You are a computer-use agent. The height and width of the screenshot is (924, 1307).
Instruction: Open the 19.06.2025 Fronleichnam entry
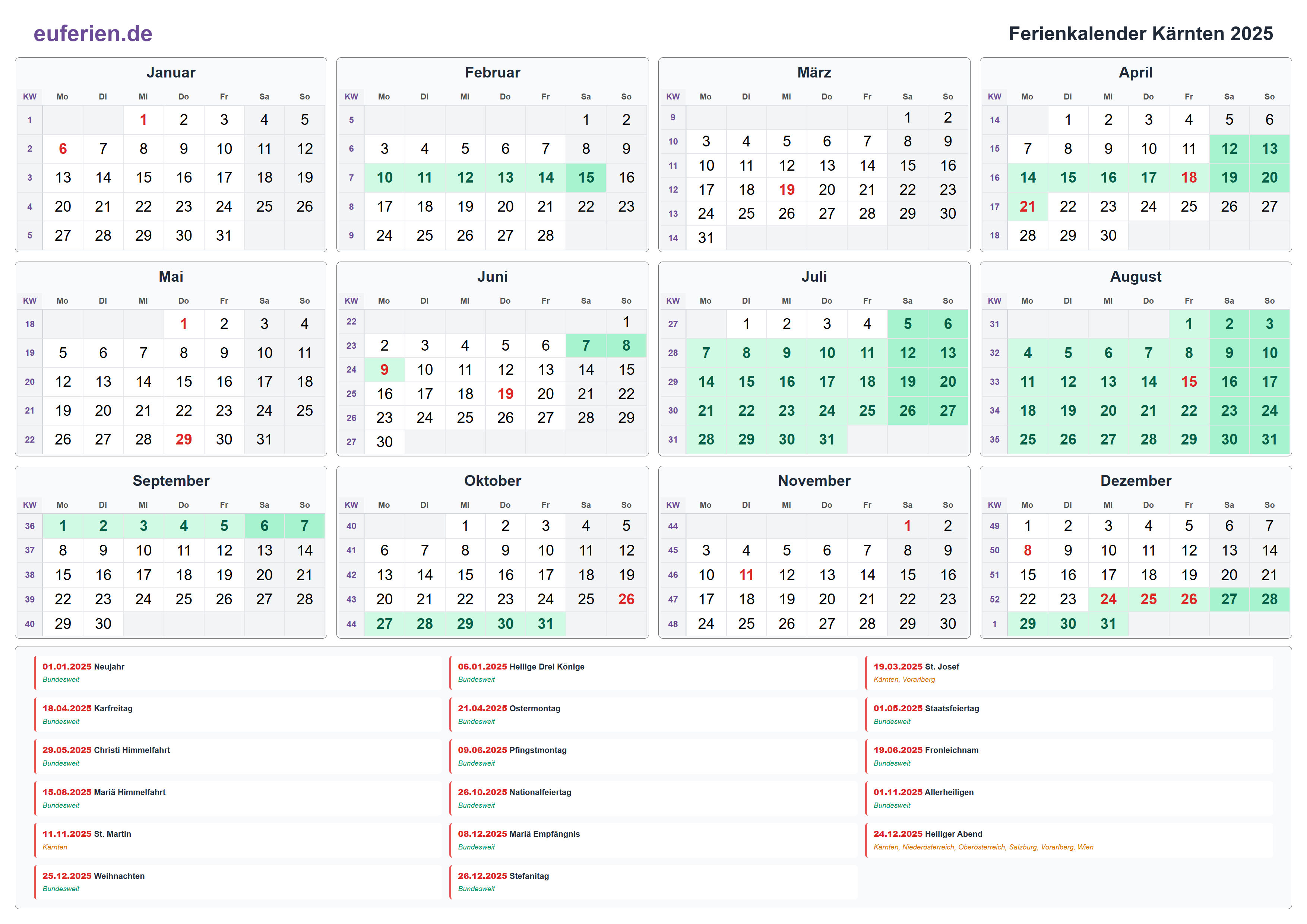pyautogui.click(x=1069, y=756)
